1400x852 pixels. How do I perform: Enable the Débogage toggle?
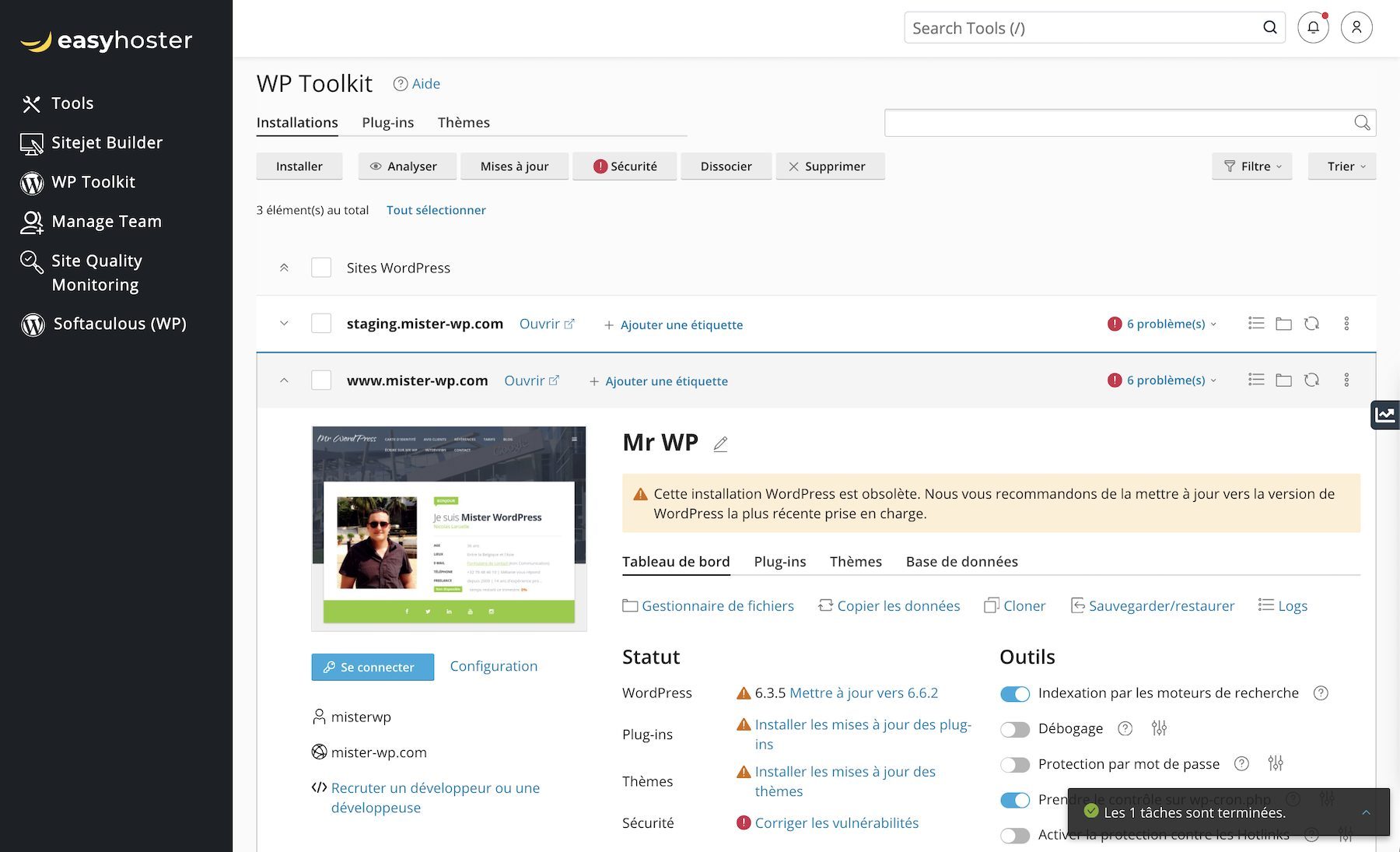1015,729
